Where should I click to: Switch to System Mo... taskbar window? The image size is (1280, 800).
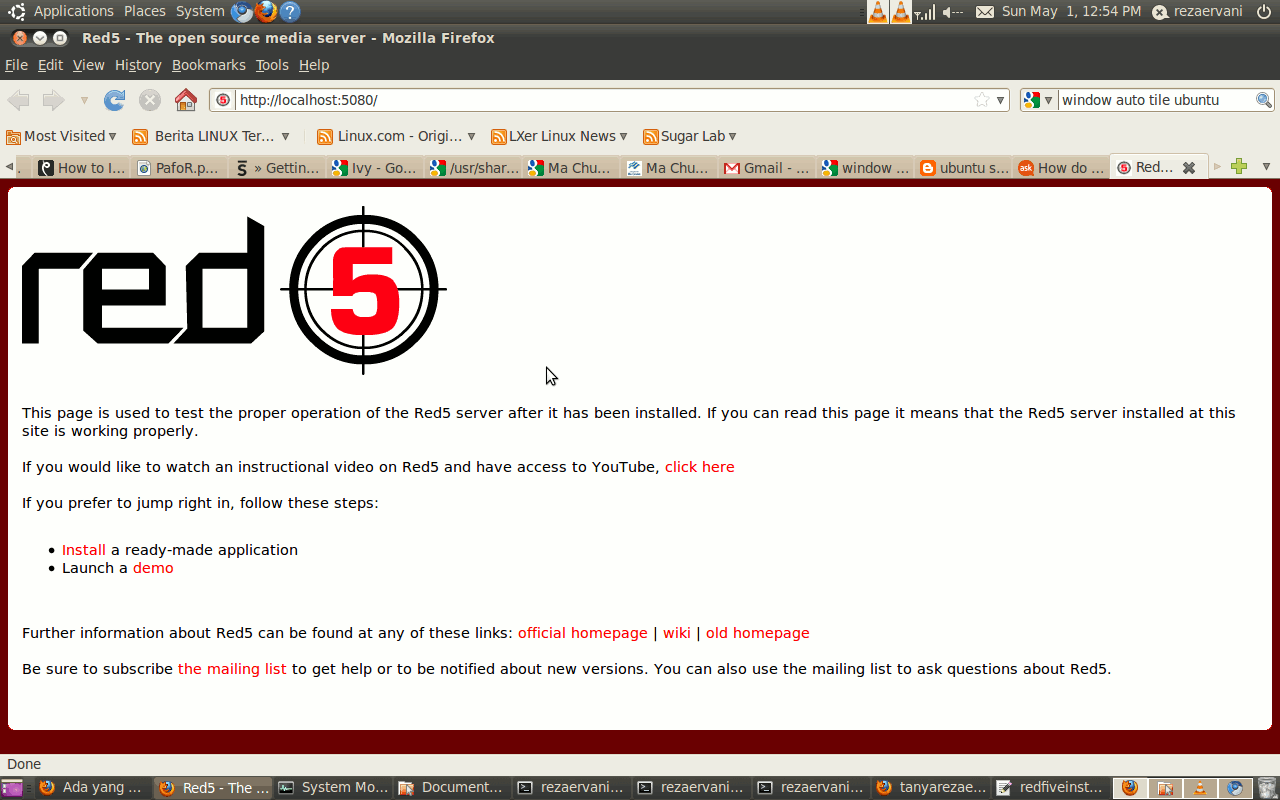(333, 788)
